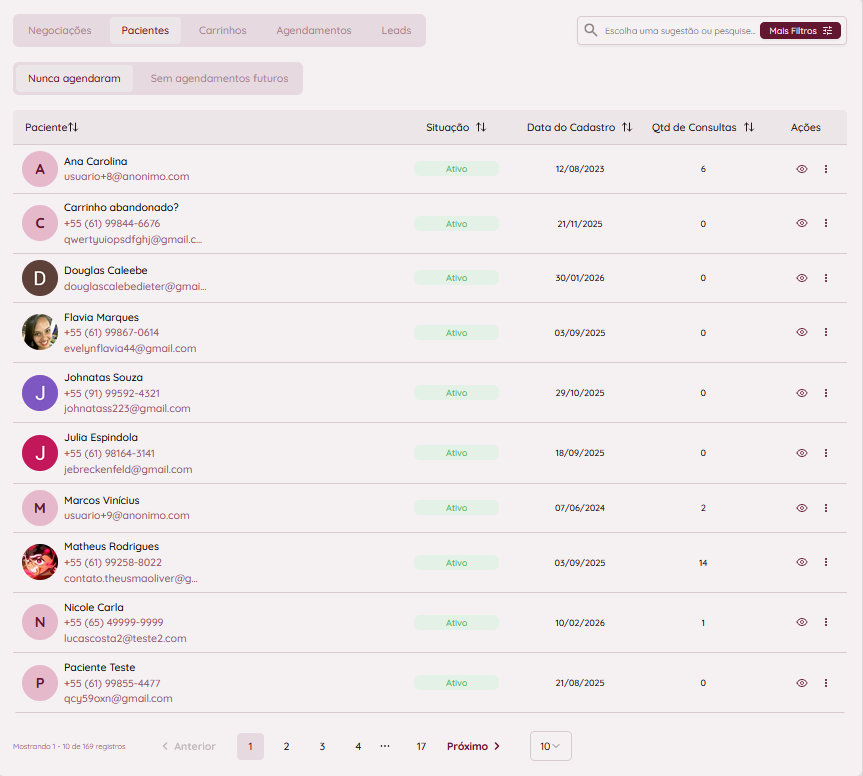Image resolution: width=863 pixels, height=776 pixels.
Task: View Matheus Rodrigues record via eye icon
Action: click(x=801, y=563)
